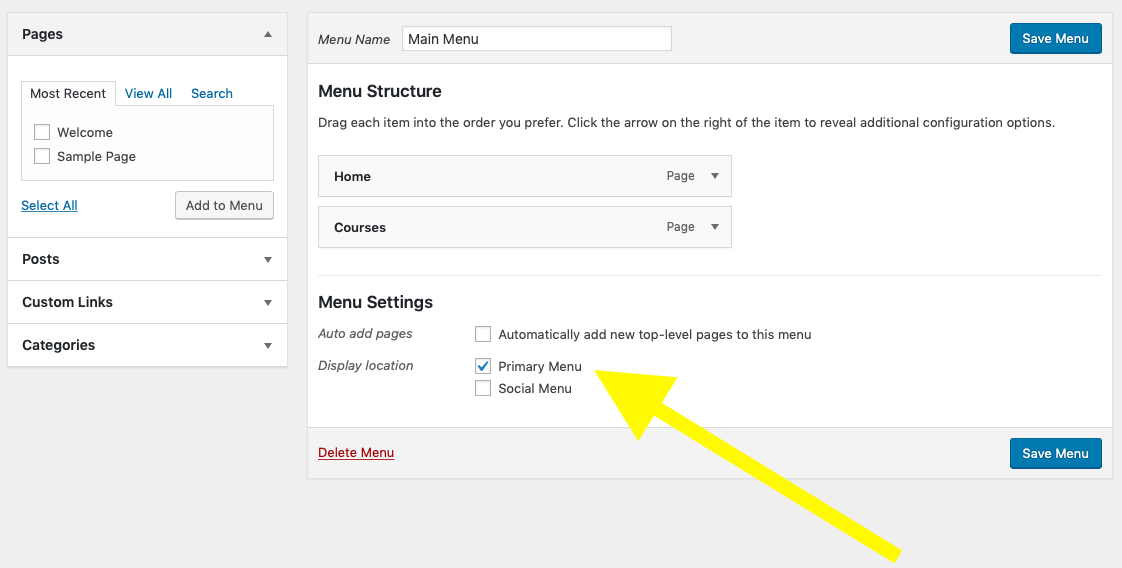Viewport: 1122px width, 568px height.
Task: Click the bottom Save Menu button
Action: 1055,453
